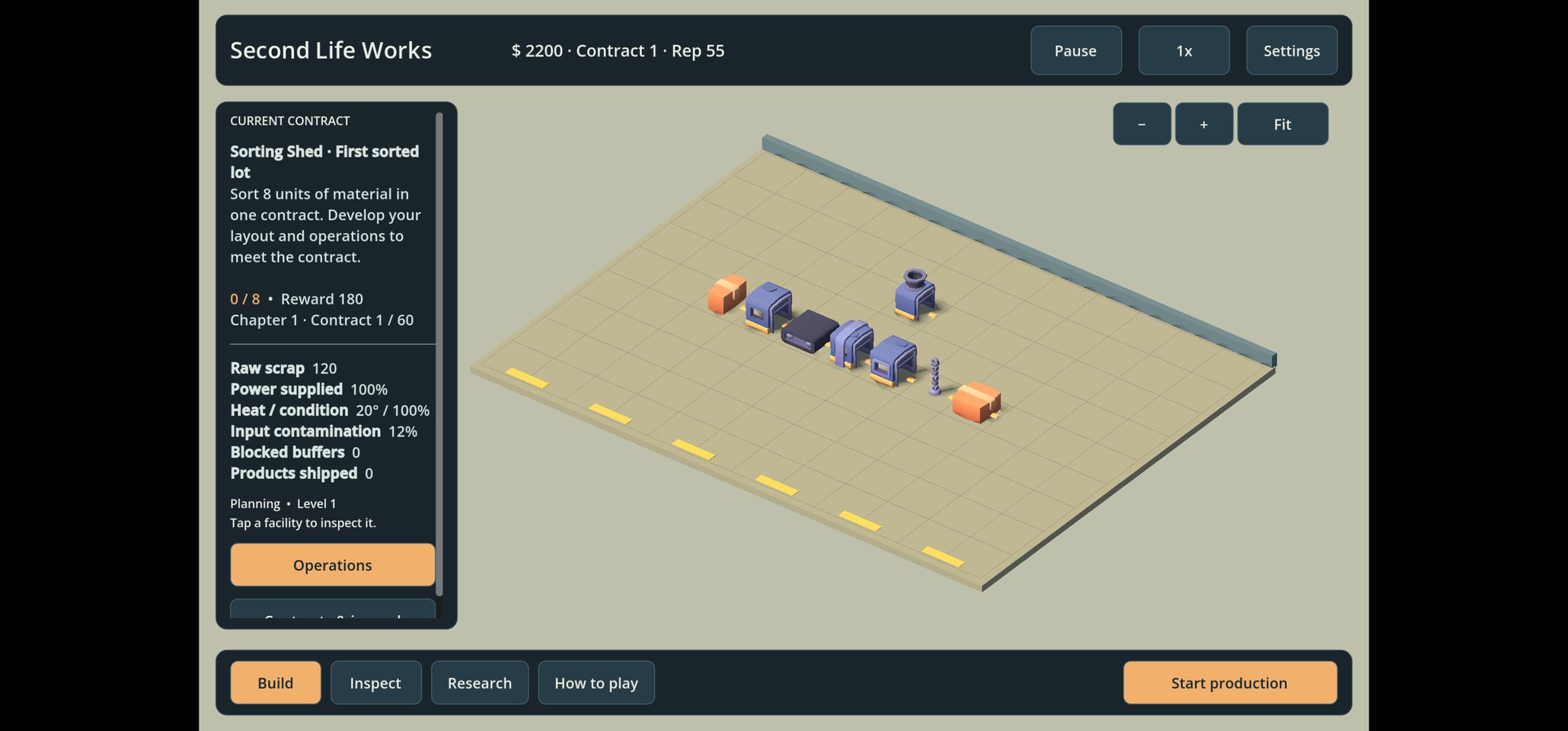Tap the first blue sorter machine after input crate
This screenshot has width=1568, height=731.
point(768,306)
